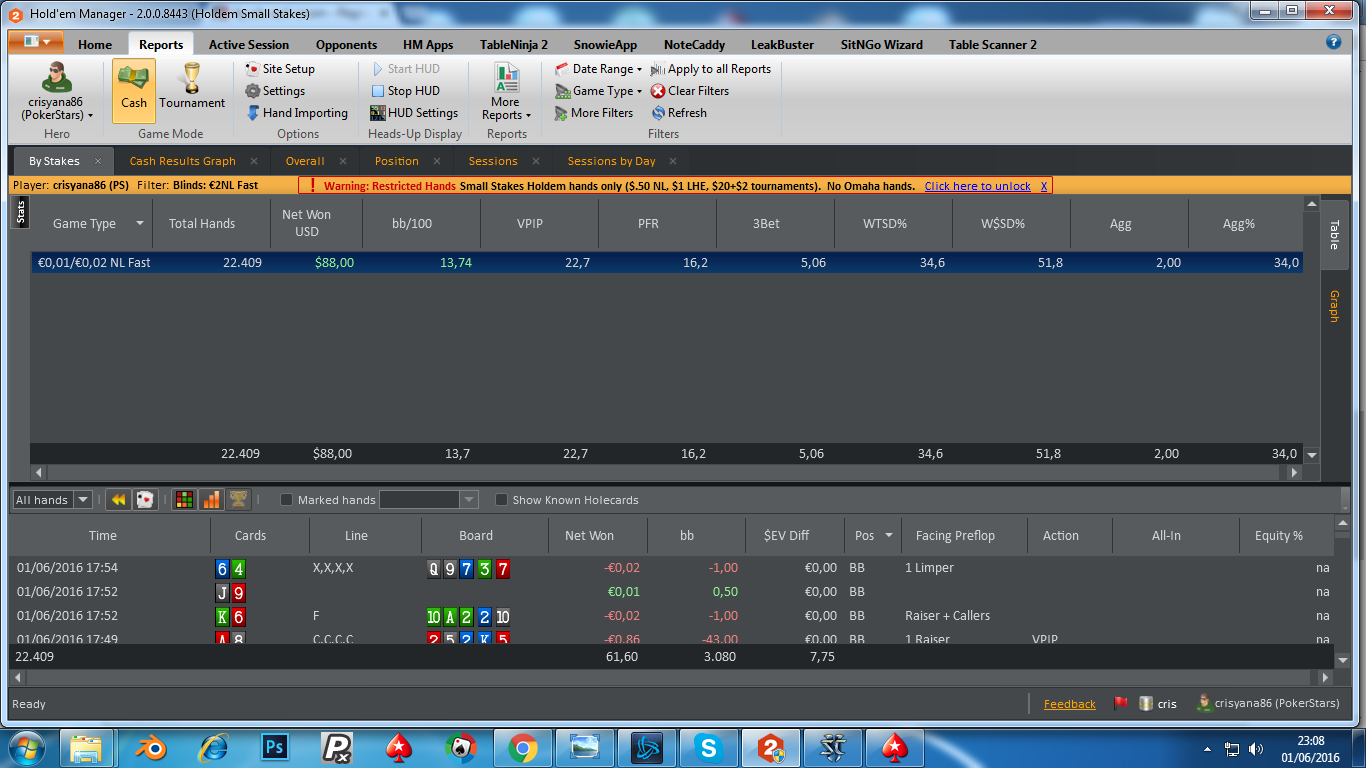Enable Show Known Holecards checkbox

tap(502, 500)
